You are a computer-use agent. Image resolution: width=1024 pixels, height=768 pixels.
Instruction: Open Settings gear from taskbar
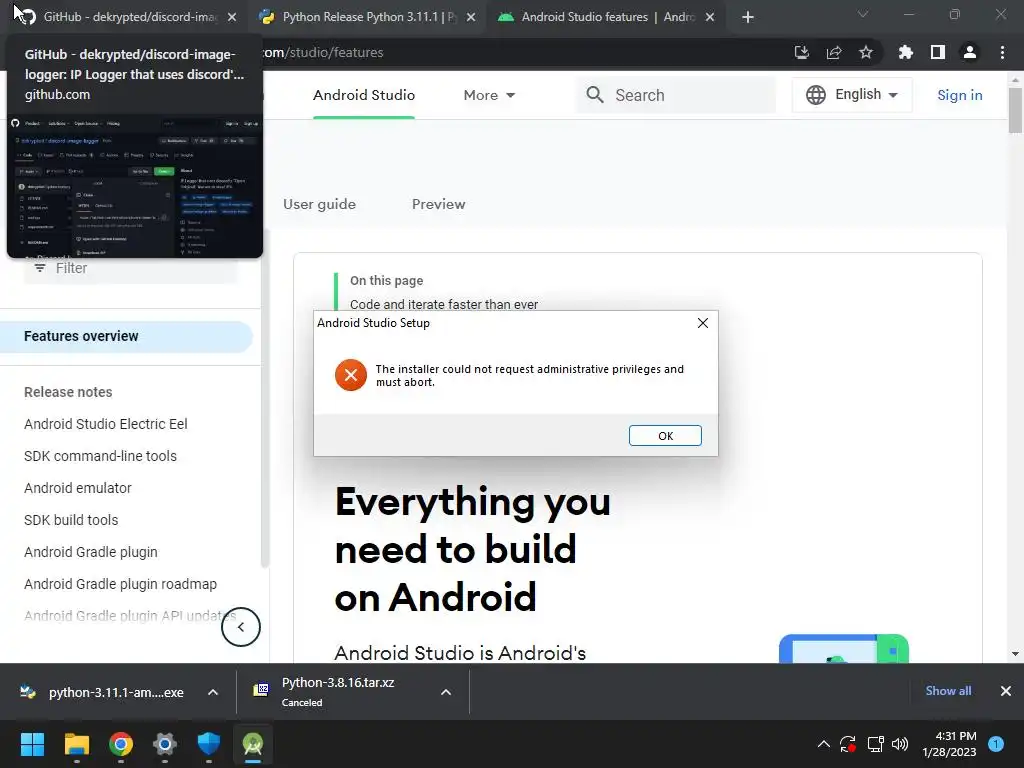pos(165,744)
